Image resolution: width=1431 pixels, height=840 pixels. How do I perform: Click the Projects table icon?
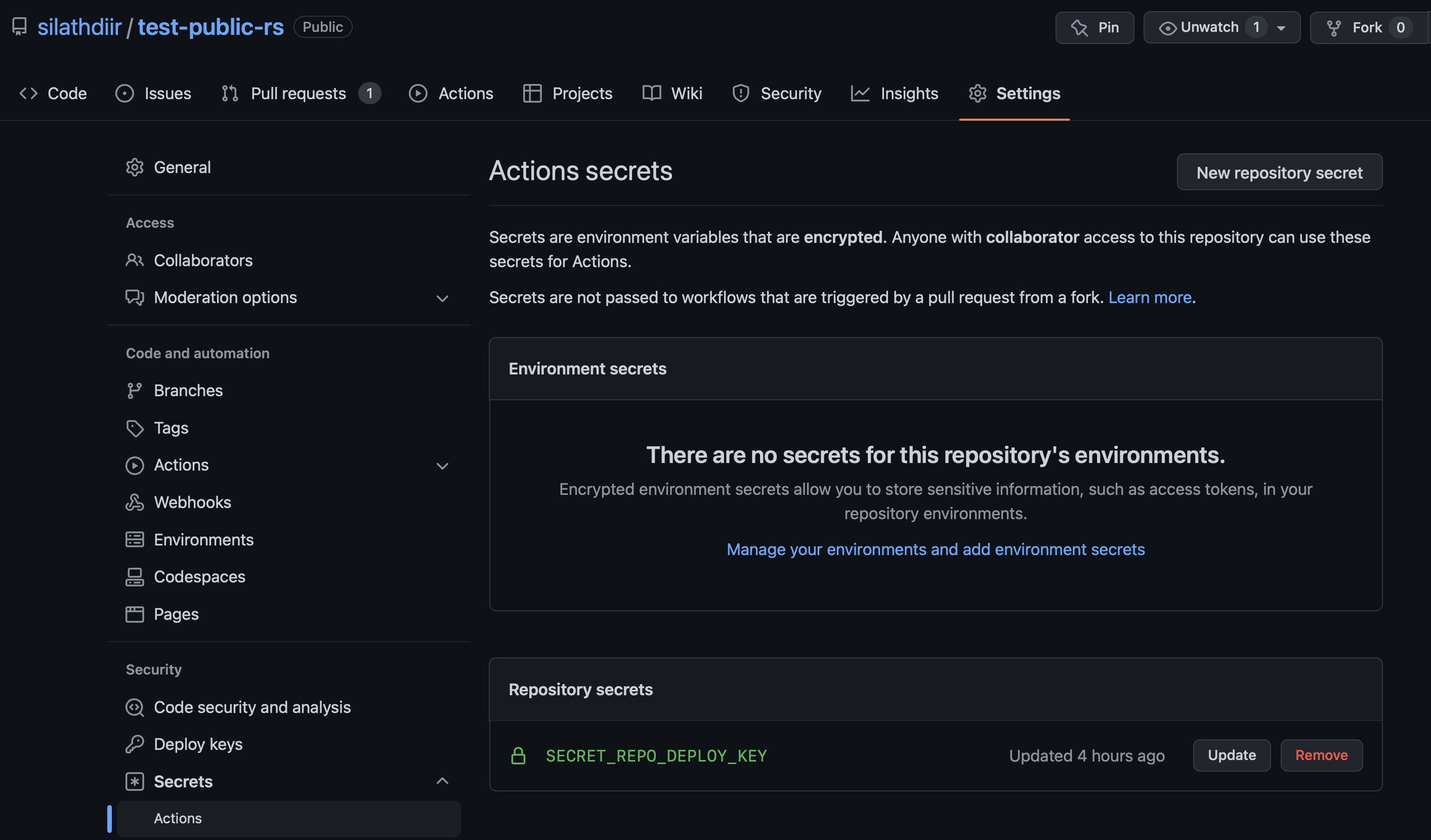(x=532, y=93)
